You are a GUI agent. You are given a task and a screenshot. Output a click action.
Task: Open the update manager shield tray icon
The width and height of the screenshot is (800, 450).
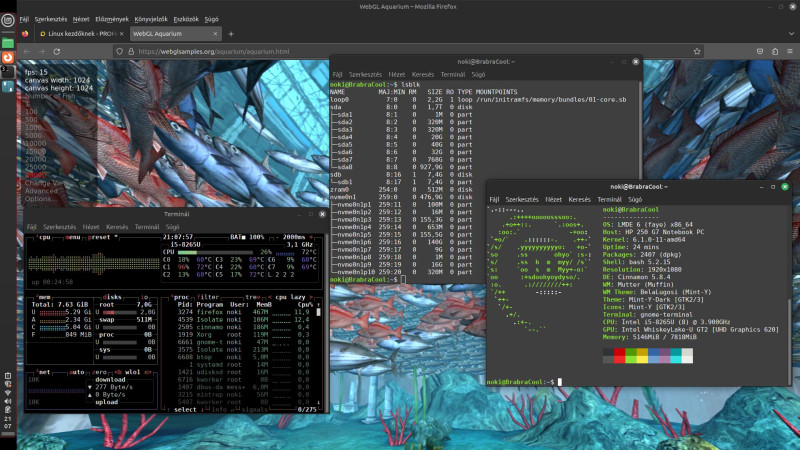8,384
